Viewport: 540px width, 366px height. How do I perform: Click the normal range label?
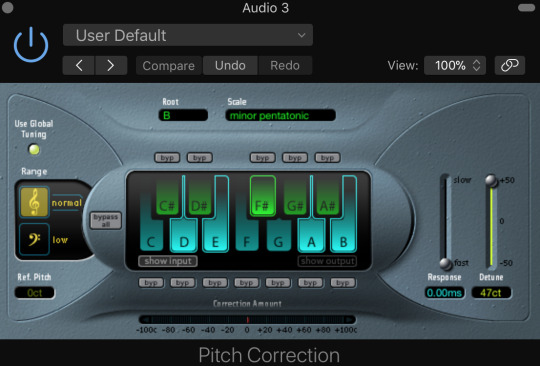(67, 203)
